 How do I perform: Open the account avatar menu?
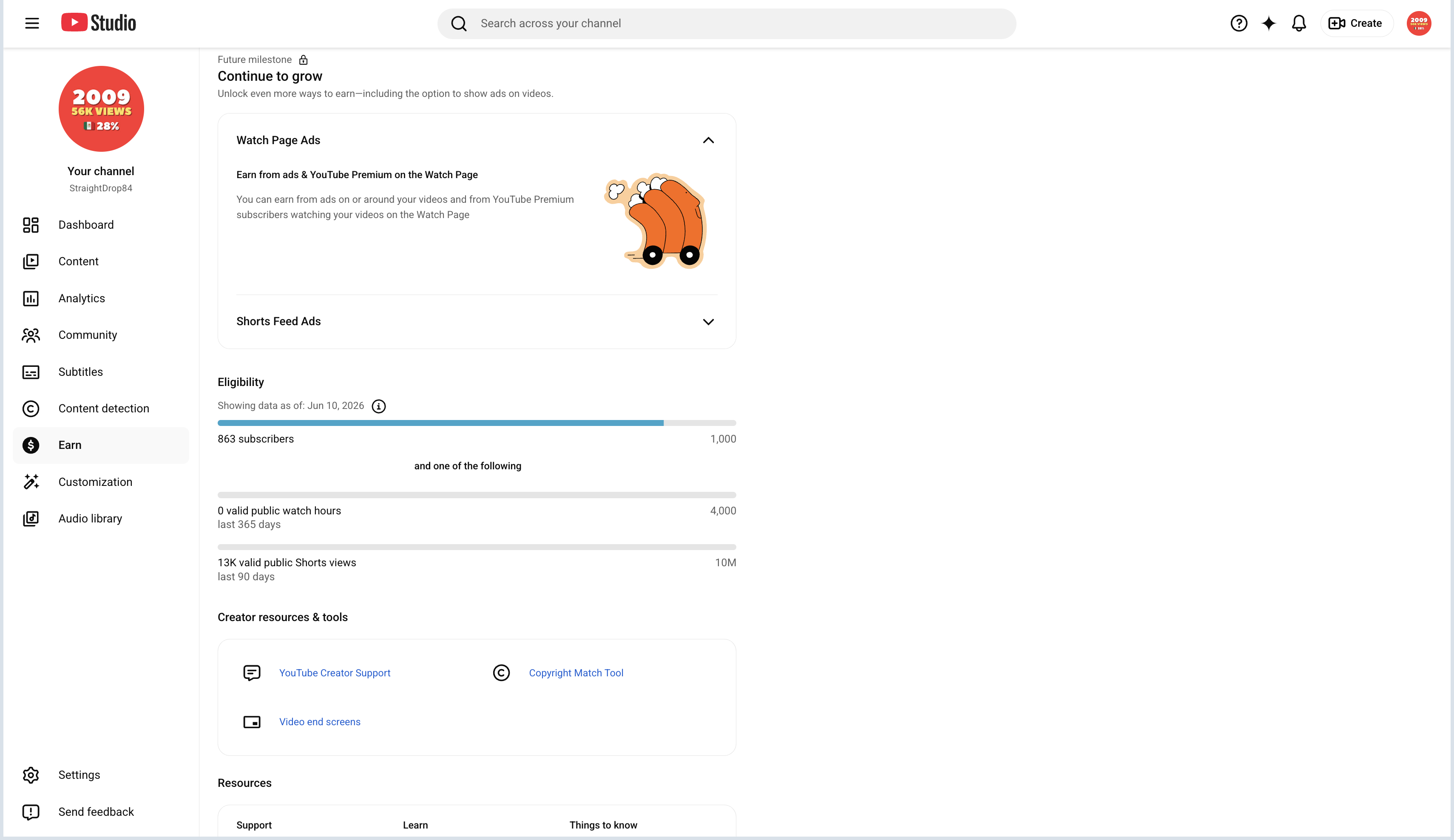click(x=1419, y=23)
